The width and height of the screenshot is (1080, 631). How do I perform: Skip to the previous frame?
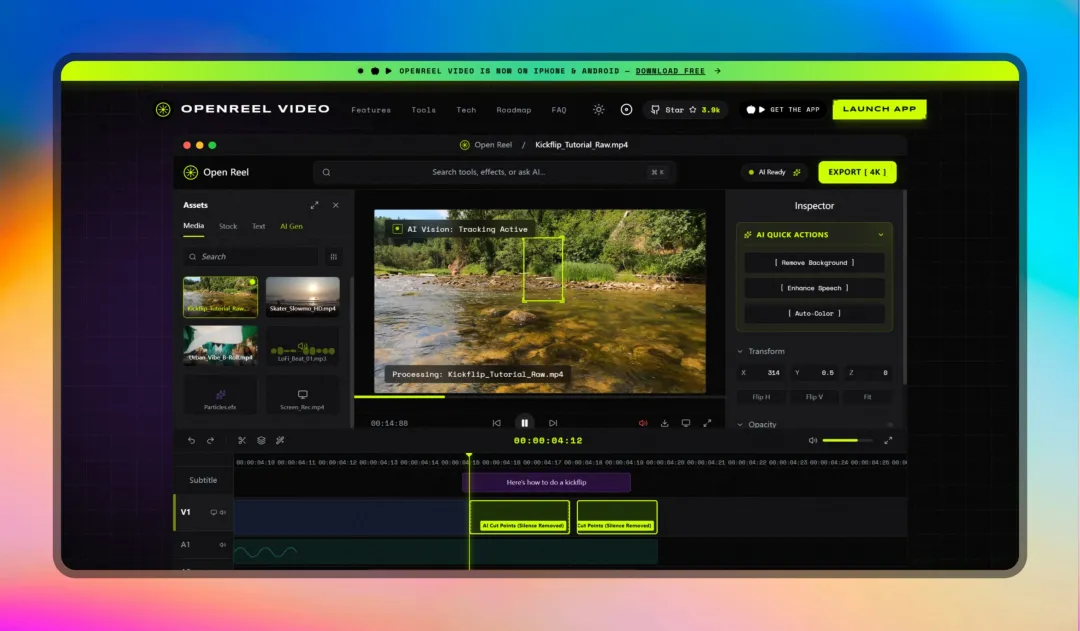point(497,423)
